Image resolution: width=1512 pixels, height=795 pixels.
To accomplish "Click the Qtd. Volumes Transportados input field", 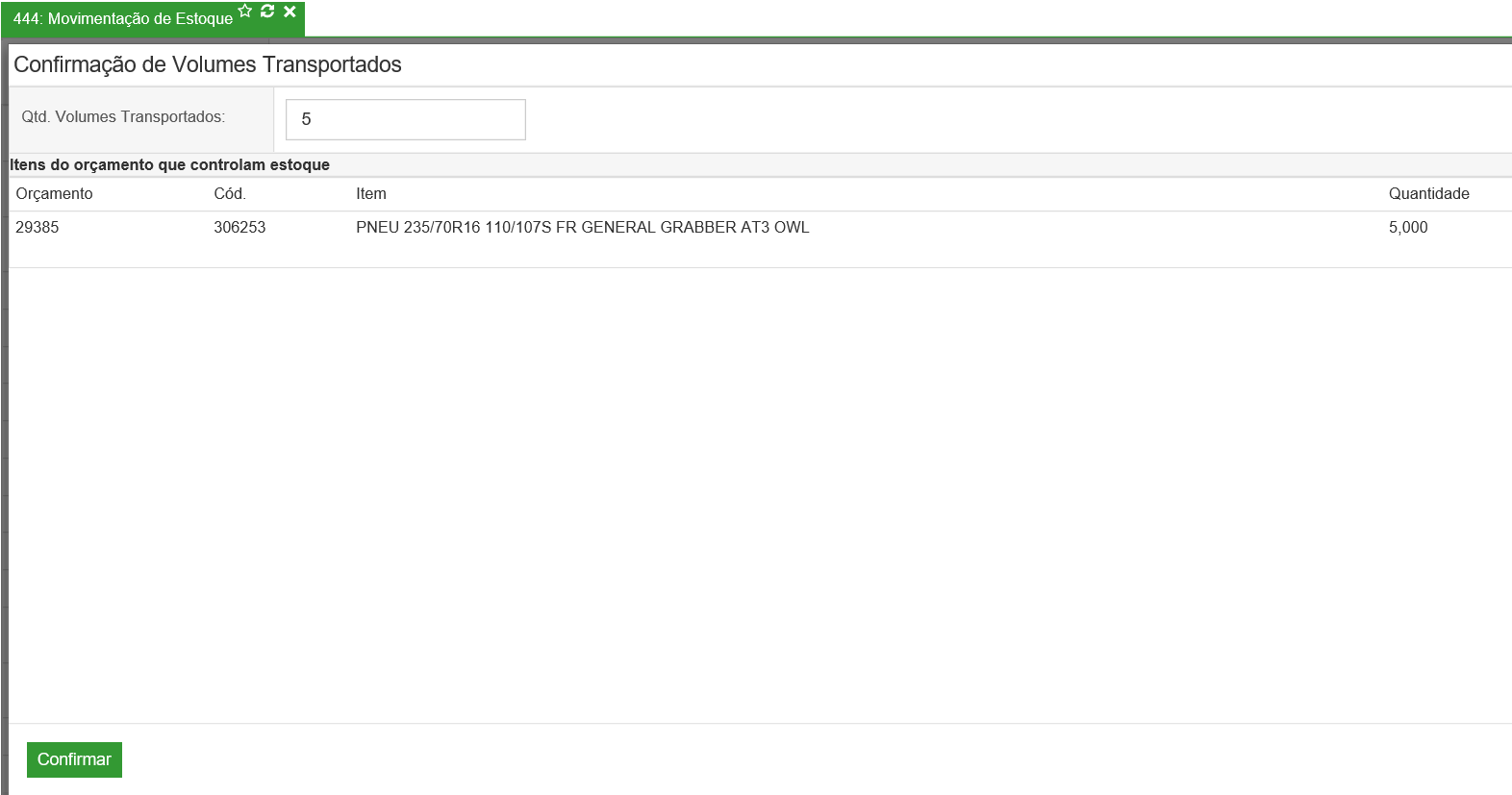I will (x=406, y=119).
